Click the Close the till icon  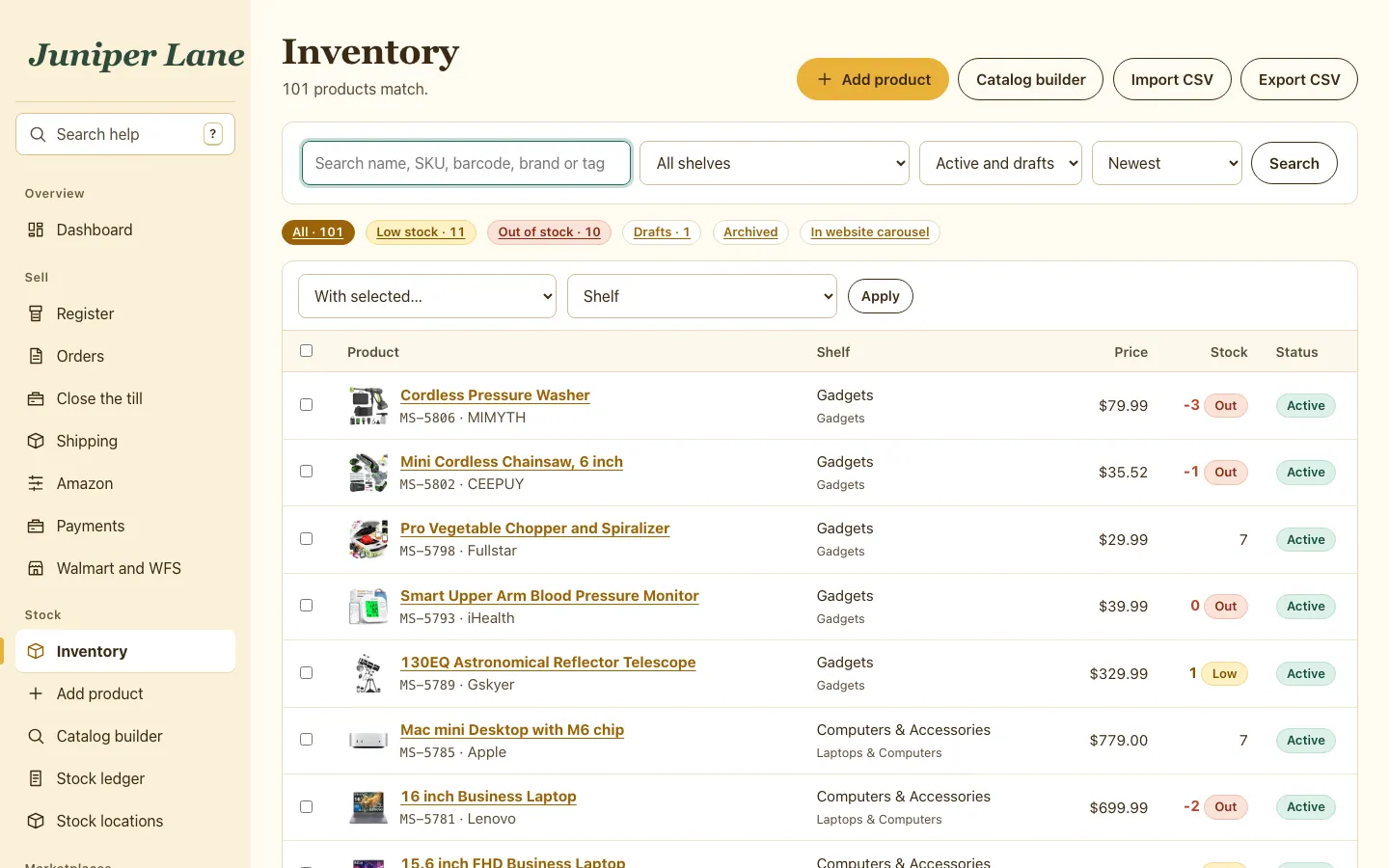coord(36,398)
